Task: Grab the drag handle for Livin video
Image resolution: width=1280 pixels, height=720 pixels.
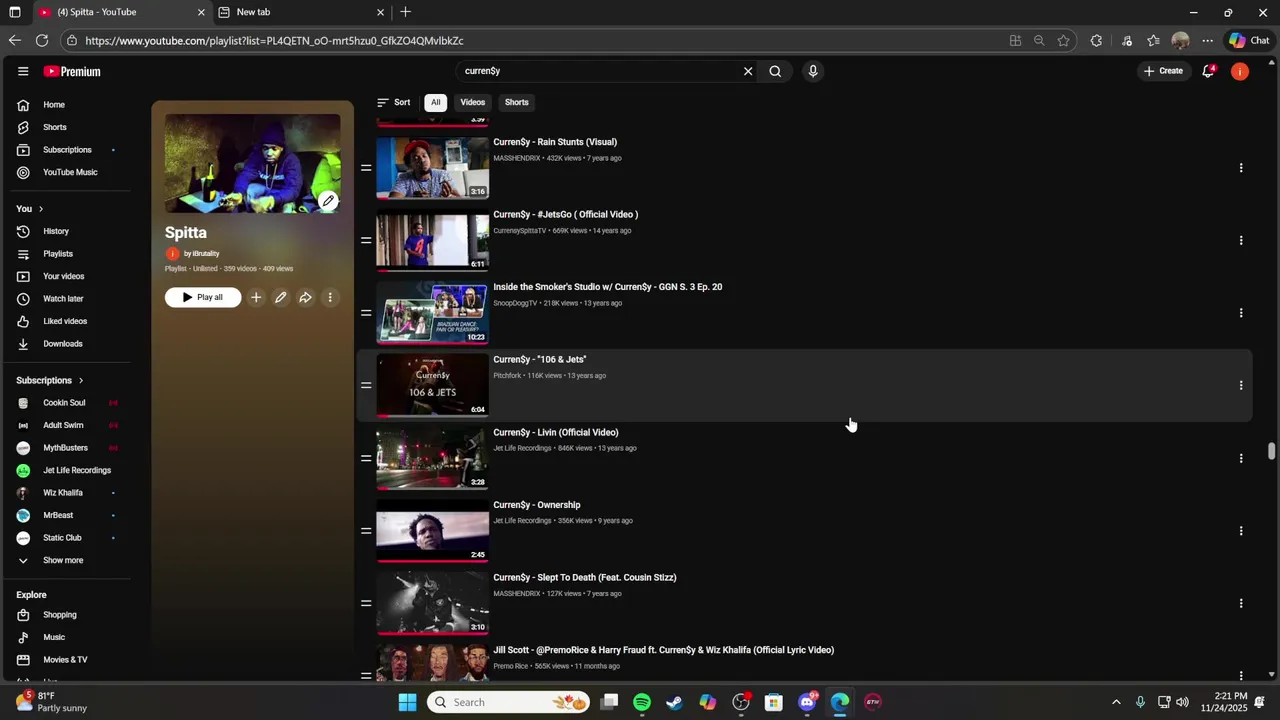Action: [x=366, y=458]
